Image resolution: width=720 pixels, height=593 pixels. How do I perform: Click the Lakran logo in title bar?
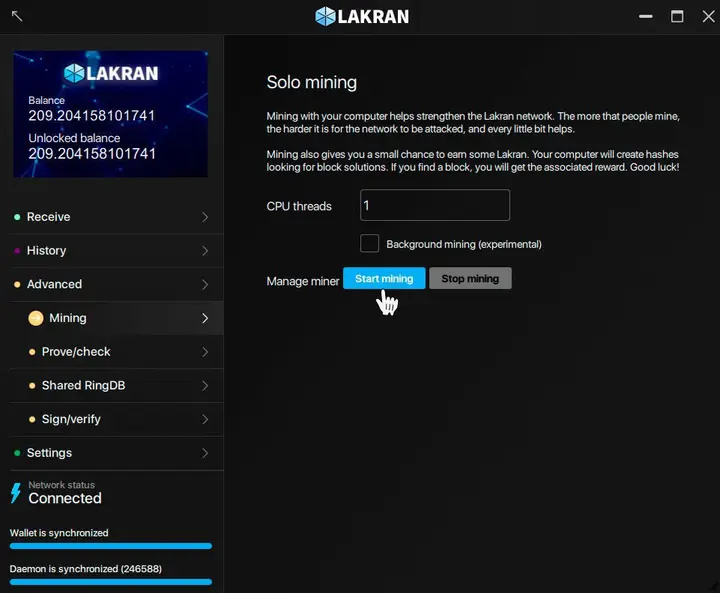[362, 17]
